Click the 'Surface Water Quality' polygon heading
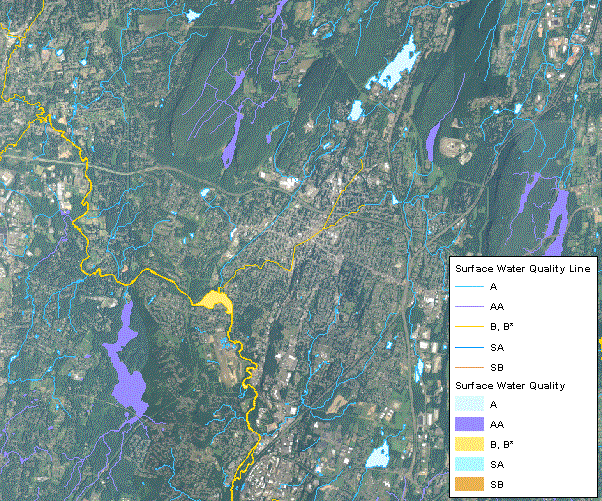This screenshot has width=602, height=501. tap(510, 385)
